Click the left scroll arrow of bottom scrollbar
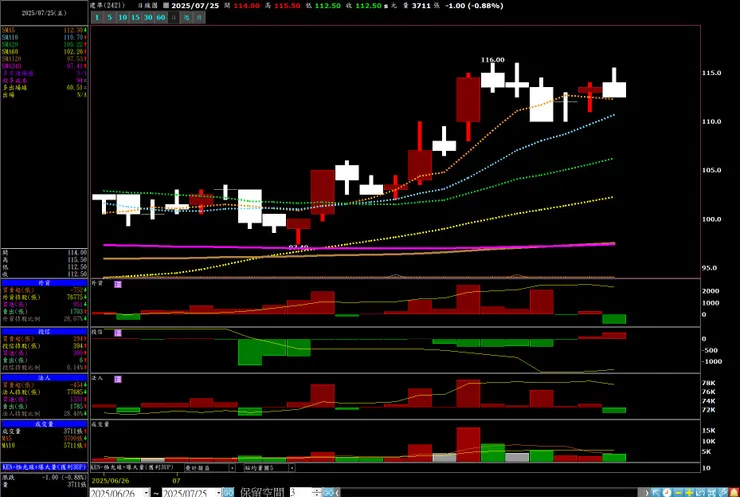 pos(337,492)
